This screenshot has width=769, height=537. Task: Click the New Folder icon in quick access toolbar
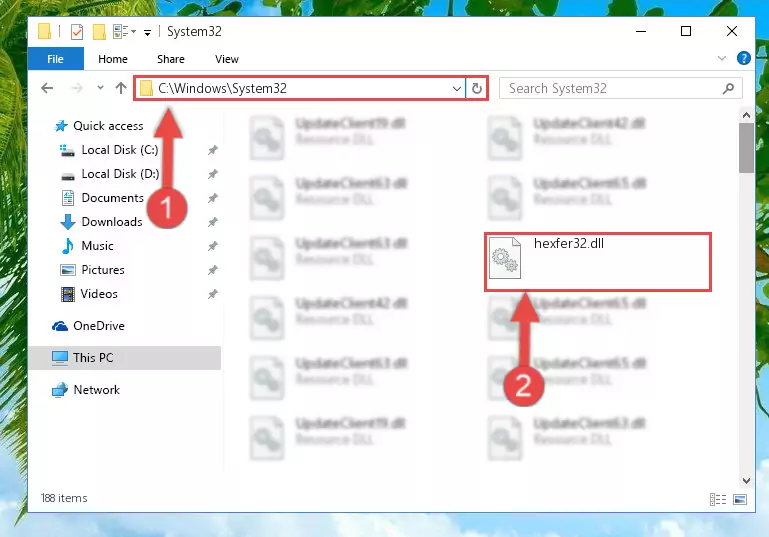[99, 32]
